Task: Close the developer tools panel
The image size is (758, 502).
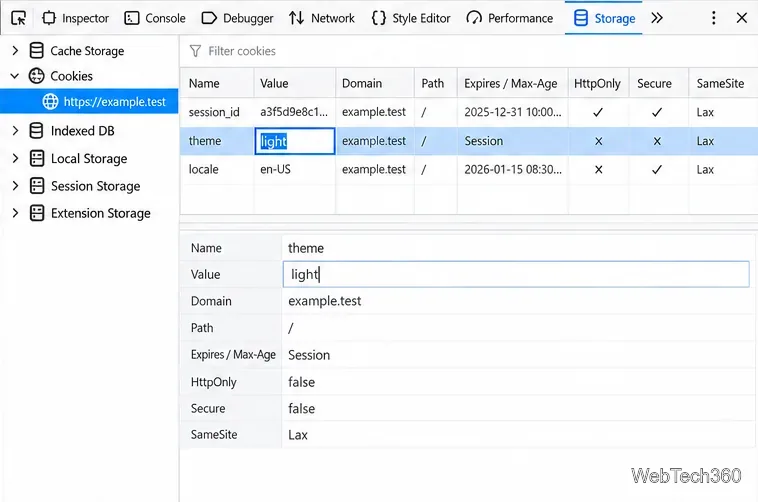Action: pos(742,18)
